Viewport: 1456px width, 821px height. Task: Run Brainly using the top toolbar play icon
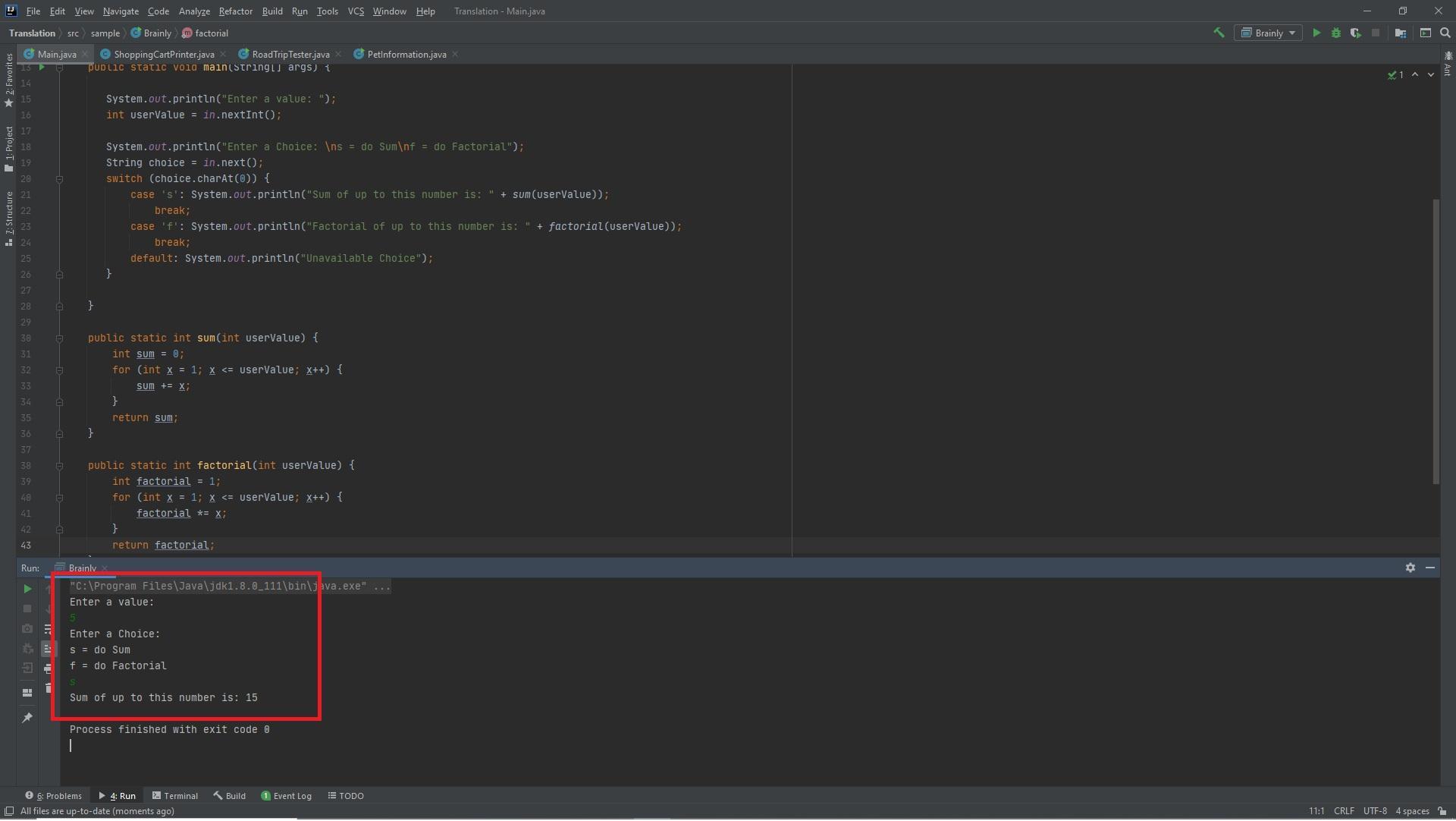[x=1316, y=33]
